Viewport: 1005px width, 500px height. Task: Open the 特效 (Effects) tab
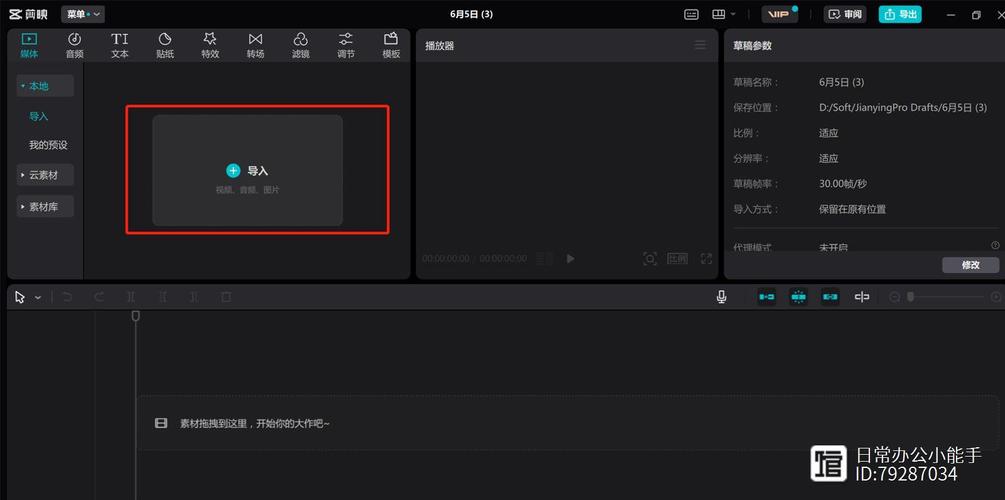click(x=210, y=46)
